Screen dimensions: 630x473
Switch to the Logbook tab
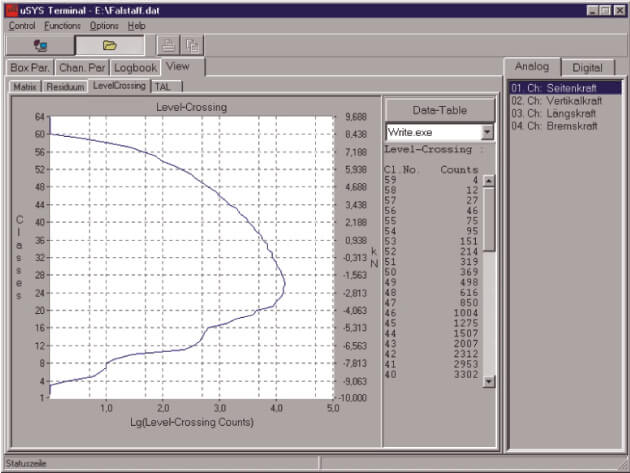(135, 68)
